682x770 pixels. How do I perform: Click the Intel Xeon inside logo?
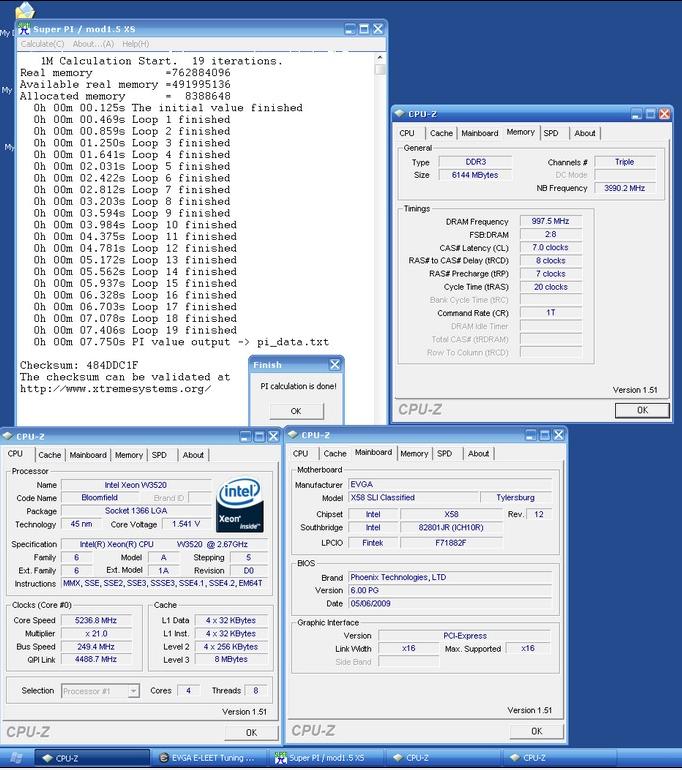pos(240,505)
